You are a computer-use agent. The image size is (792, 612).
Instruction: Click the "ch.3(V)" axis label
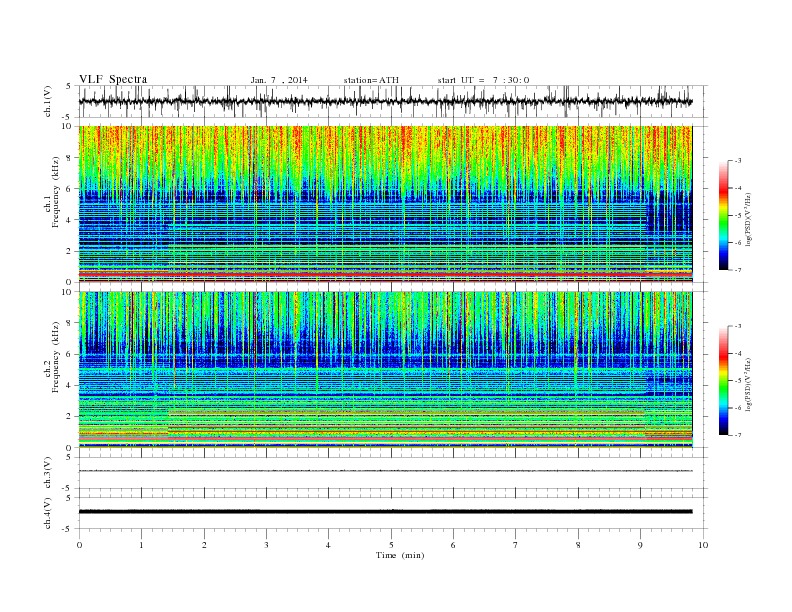click(x=48, y=473)
